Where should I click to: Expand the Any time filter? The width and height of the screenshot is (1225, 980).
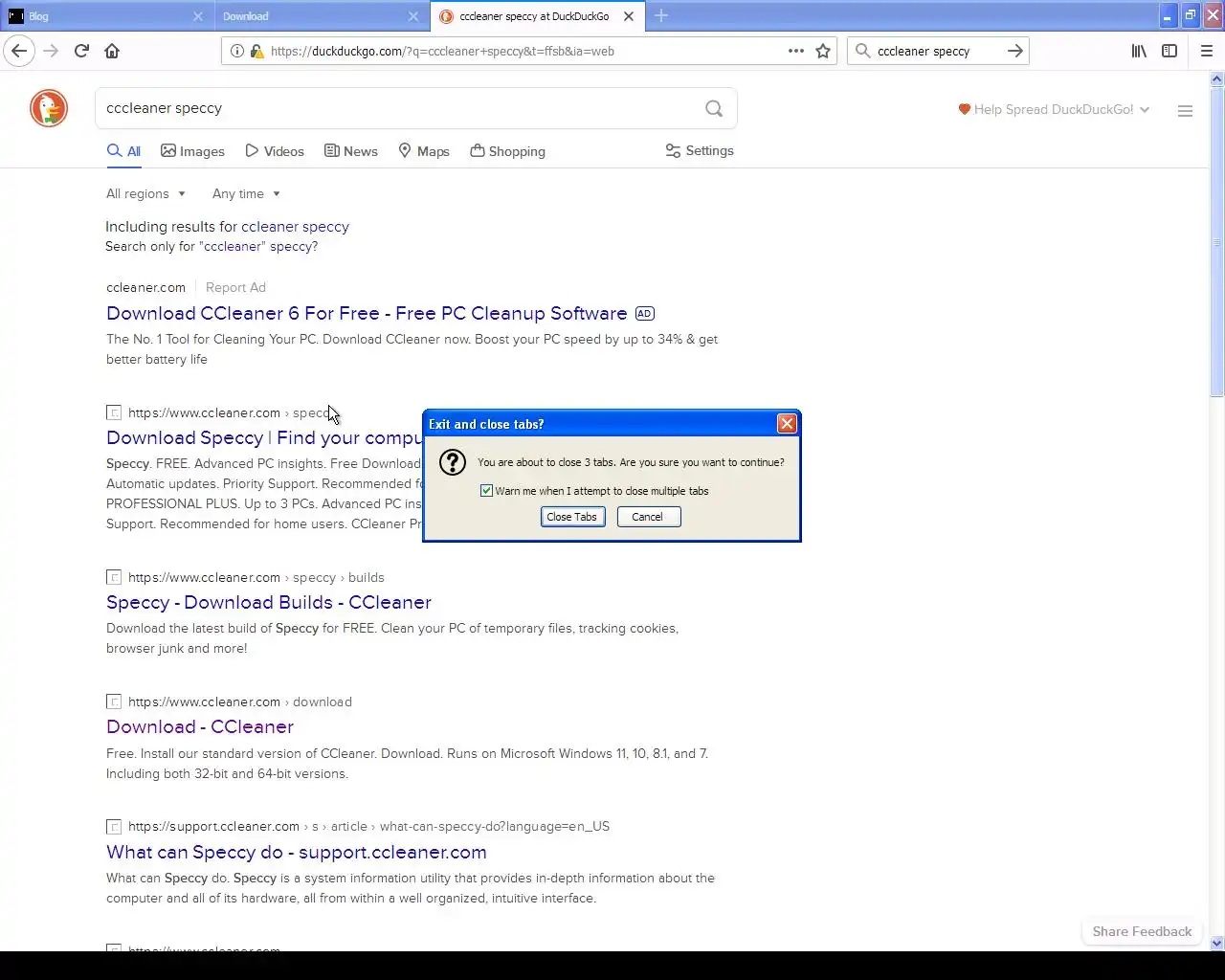coord(246,193)
